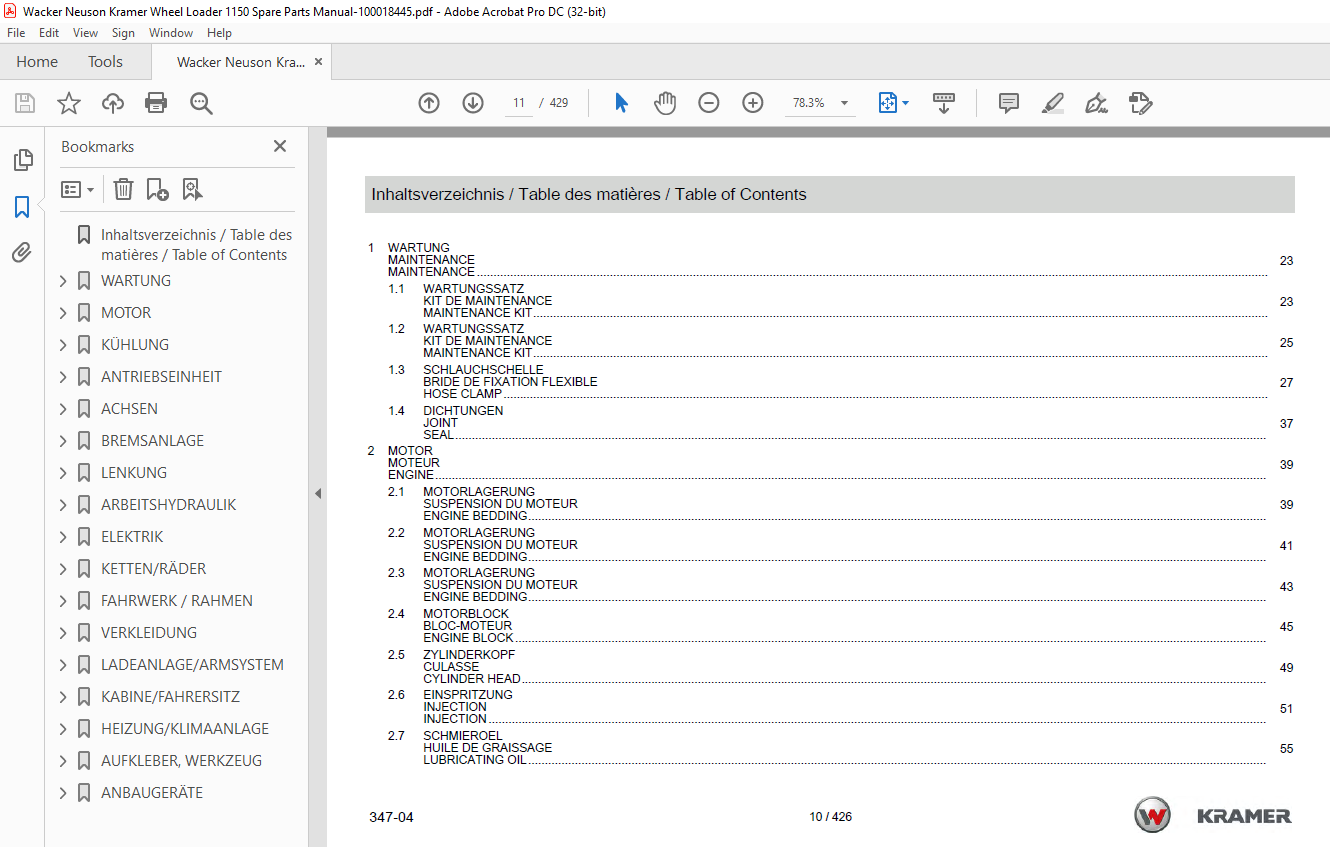Add a new bookmark icon
The image size is (1330, 847).
(157, 189)
